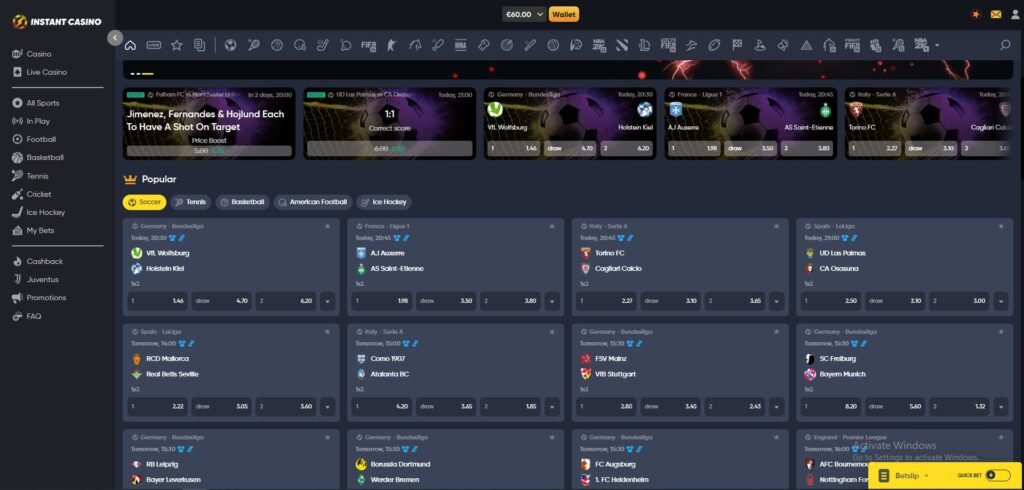This screenshot has width=1024, height=490.
Task: Select the horse racing icon
Action: click(415, 45)
